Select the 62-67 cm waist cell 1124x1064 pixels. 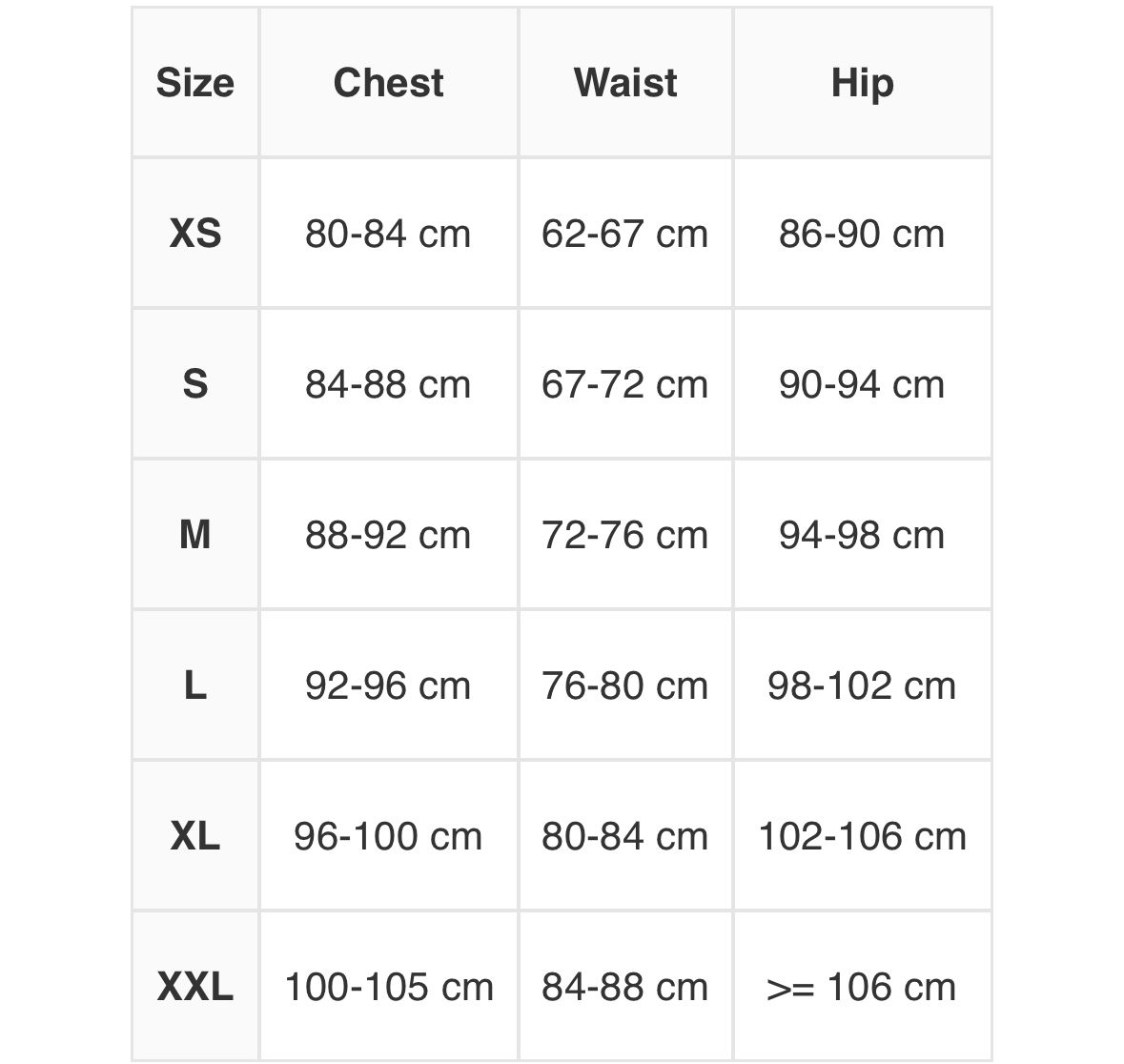625,233
